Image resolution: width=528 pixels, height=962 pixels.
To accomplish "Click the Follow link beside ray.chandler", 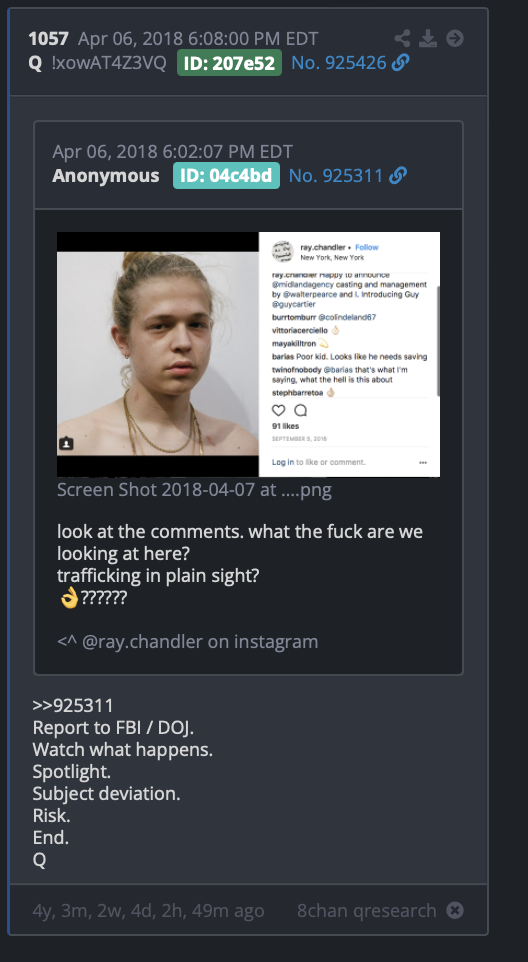I will (367, 247).
